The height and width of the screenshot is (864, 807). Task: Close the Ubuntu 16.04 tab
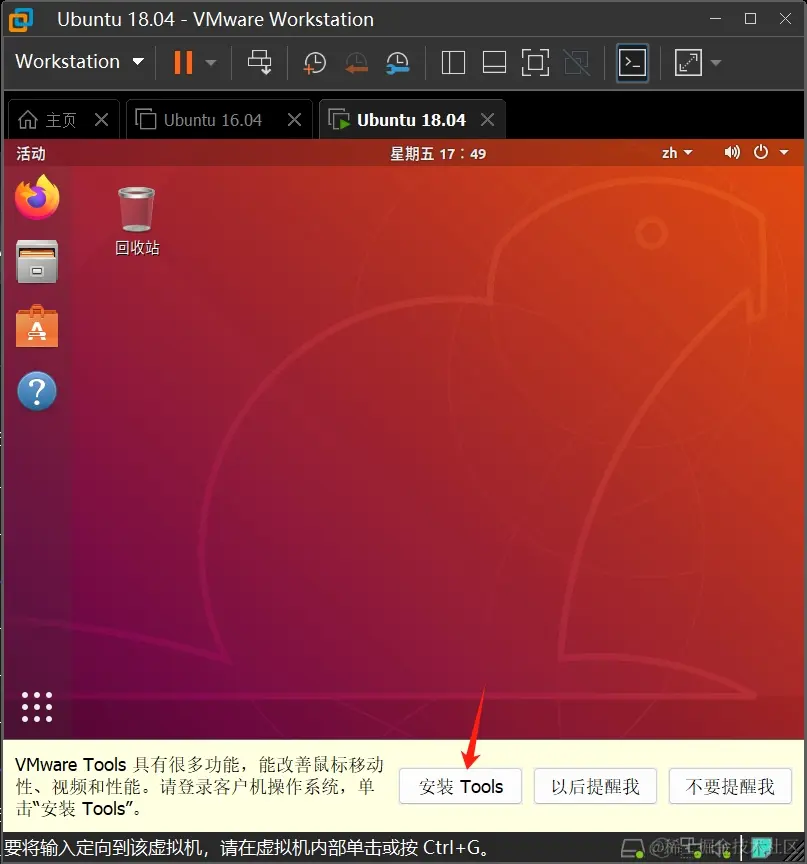point(295,119)
